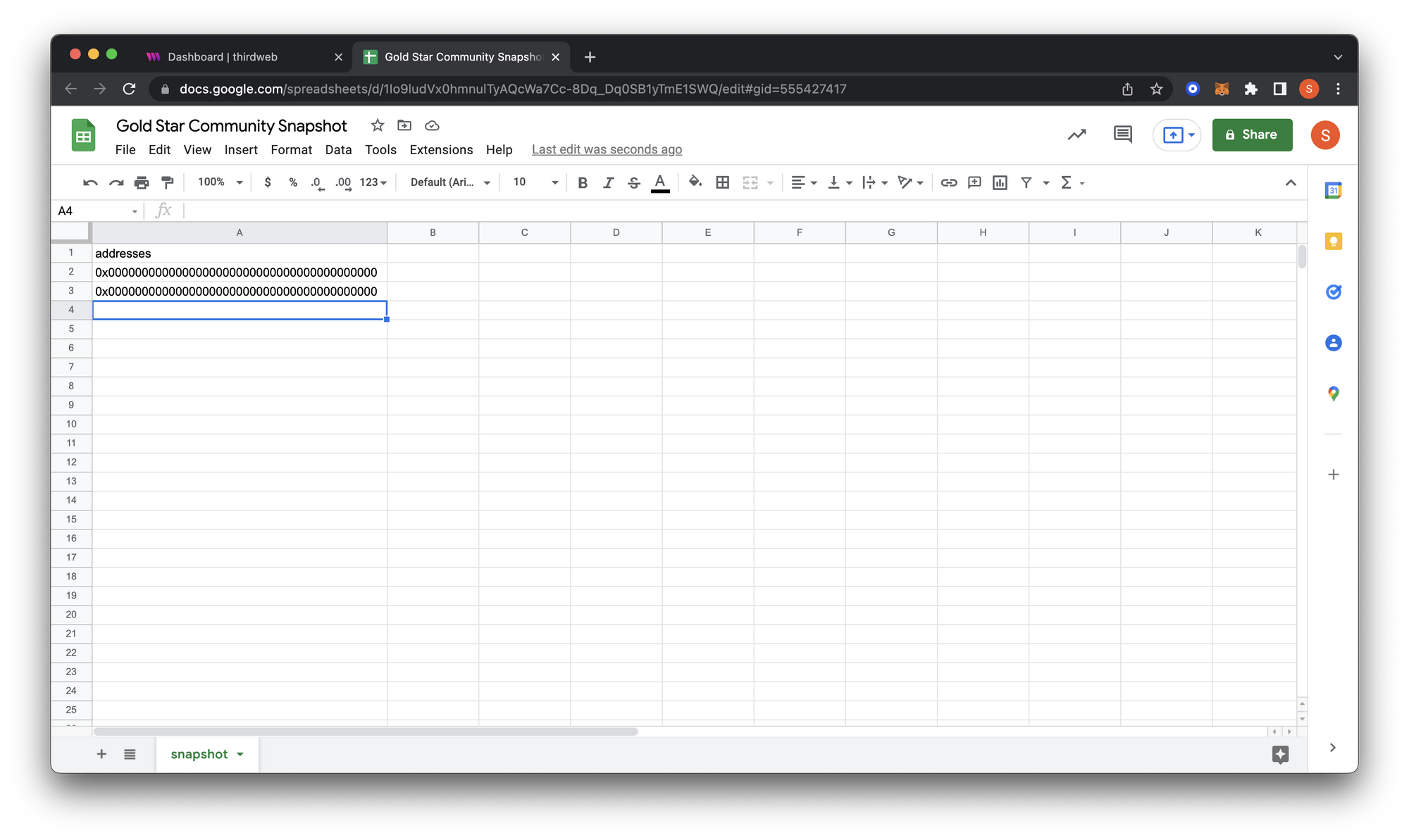Redo the last undone action

(x=116, y=182)
